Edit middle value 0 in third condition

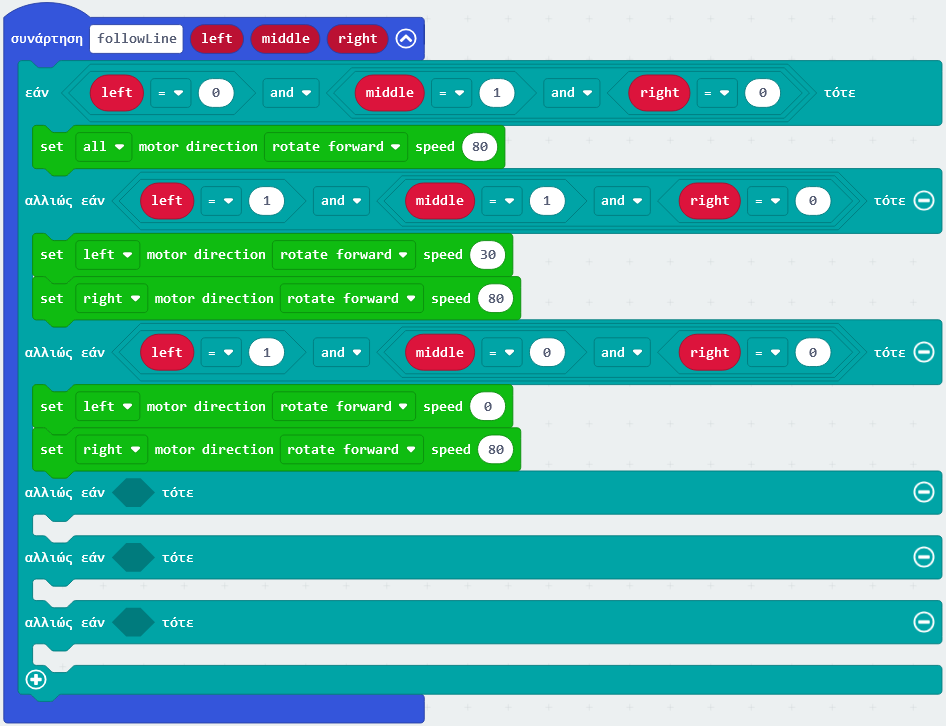click(547, 352)
